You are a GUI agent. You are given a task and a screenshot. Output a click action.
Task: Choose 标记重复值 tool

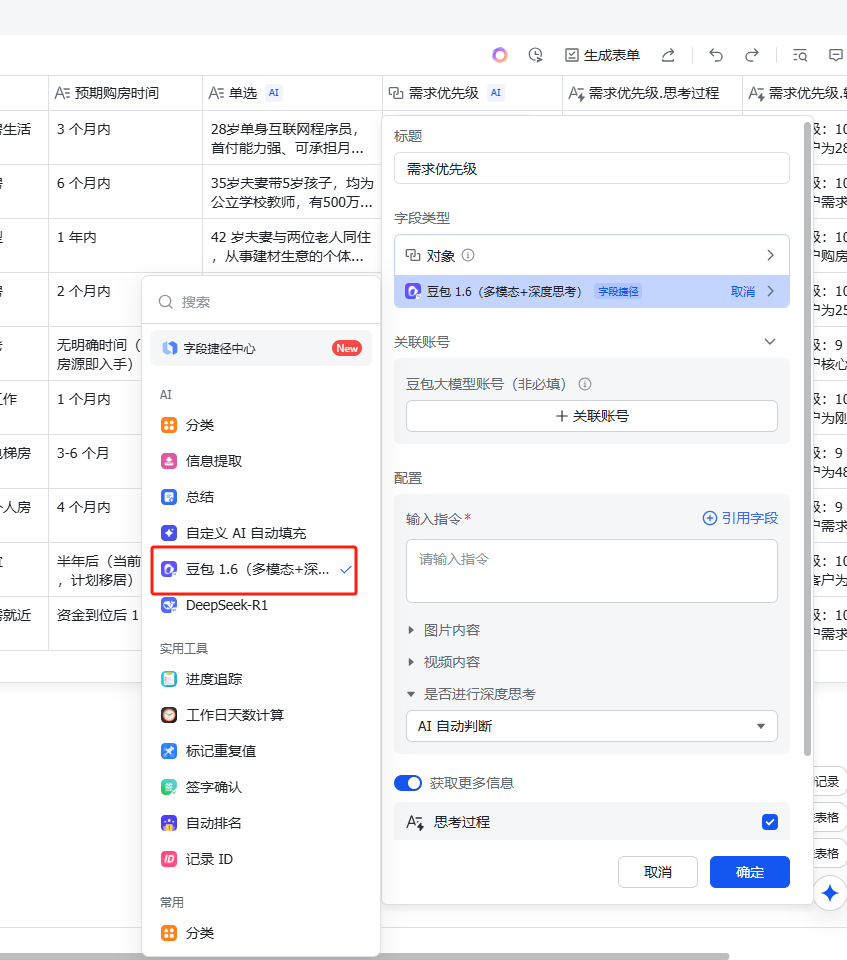pyautogui.click(x=261, y=751)
